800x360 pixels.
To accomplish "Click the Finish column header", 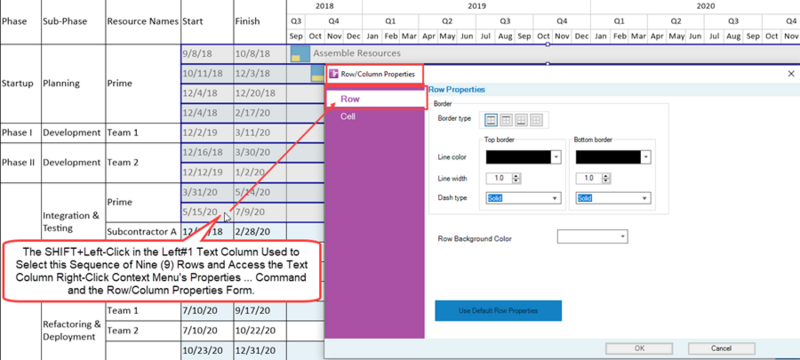I will [260, 22].
